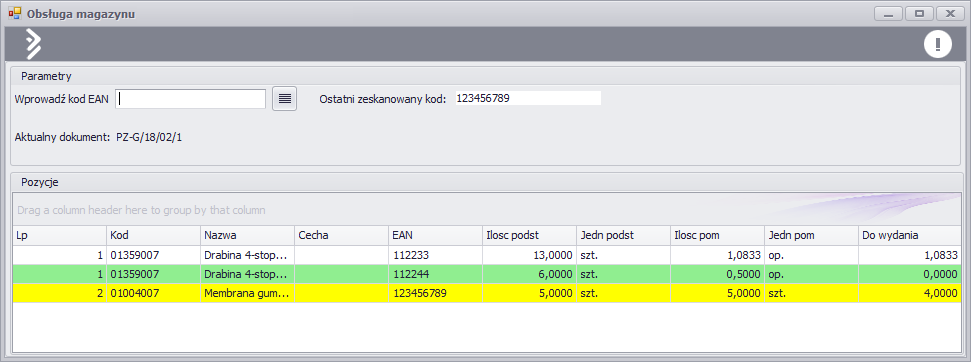Click the 4,0000 Do wydania cell
Viewport: 971px width, 362px height.
pyautogui.click(x=910, y=293)
